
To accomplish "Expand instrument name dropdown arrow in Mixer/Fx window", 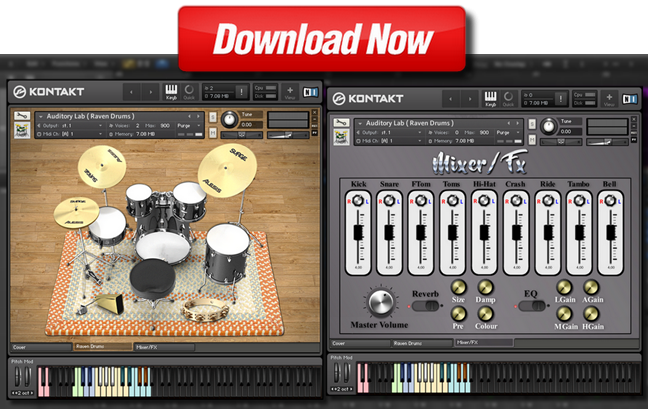I will (x=360, y=124).
